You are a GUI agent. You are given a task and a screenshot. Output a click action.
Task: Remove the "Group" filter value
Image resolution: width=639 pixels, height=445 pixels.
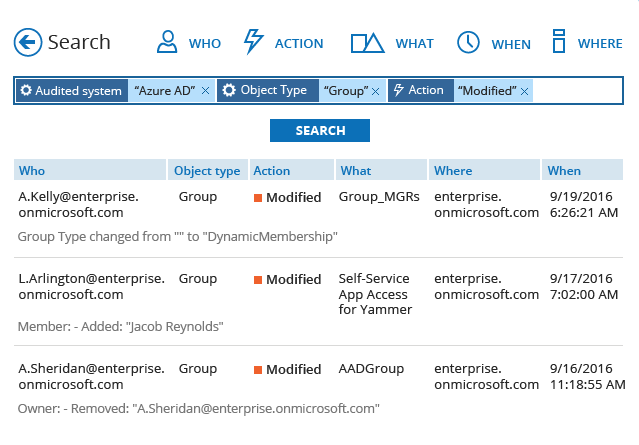[375, 91]
